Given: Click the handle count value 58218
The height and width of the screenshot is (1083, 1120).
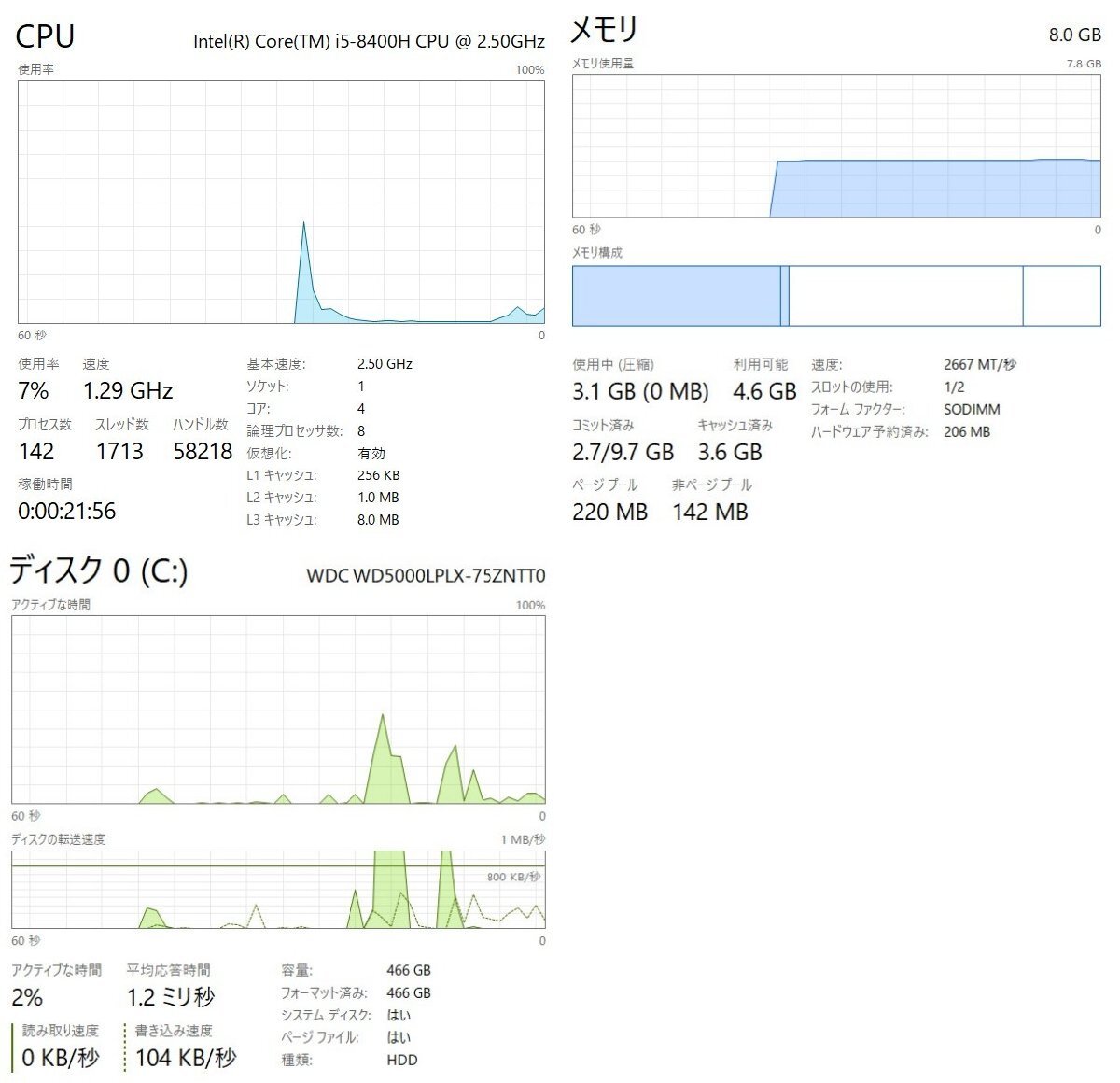Looking at the screenshot, I should click(x=203, y=451).
